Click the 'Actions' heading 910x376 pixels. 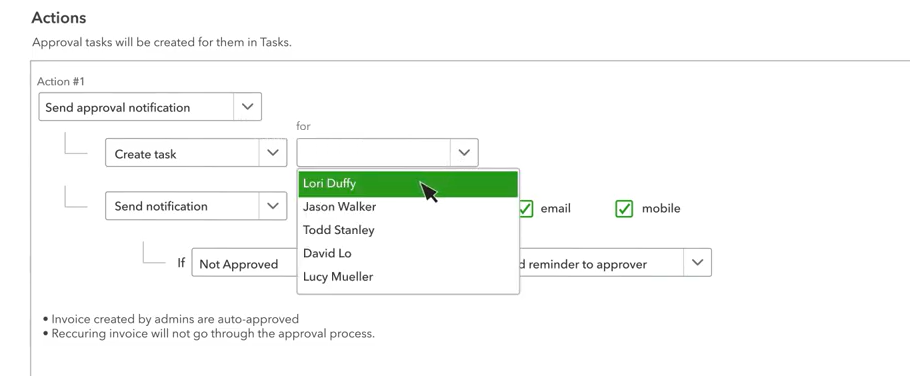click(59, 18)
